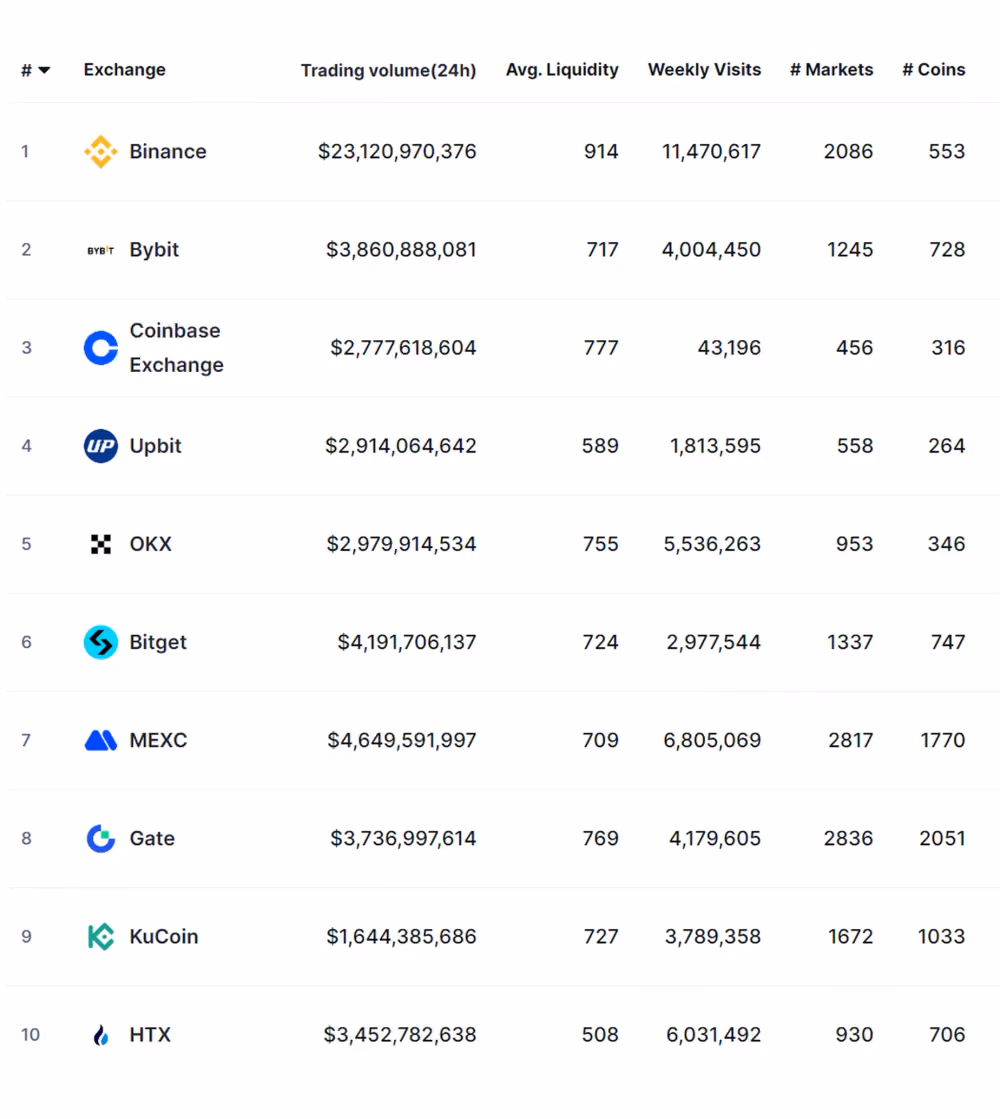
Task: Toggle rank sort arrow next to #
Action: (44, 70)
